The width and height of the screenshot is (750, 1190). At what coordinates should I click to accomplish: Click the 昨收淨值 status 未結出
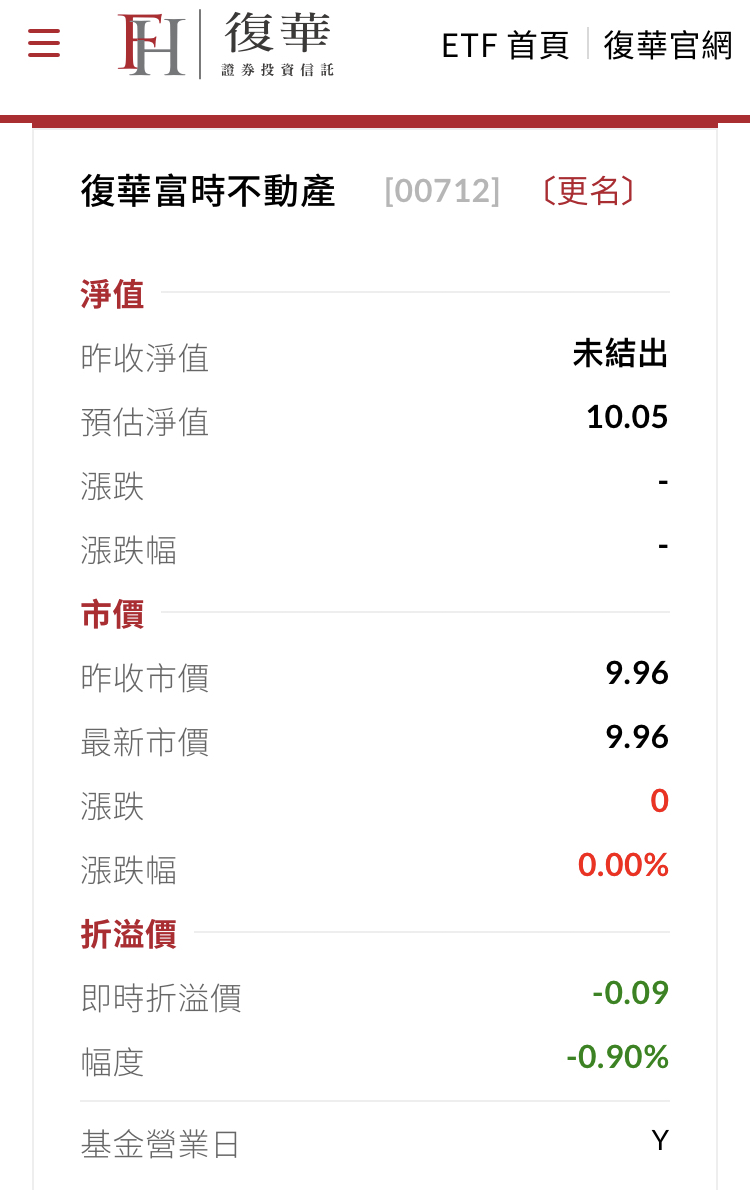click(620, 354)
